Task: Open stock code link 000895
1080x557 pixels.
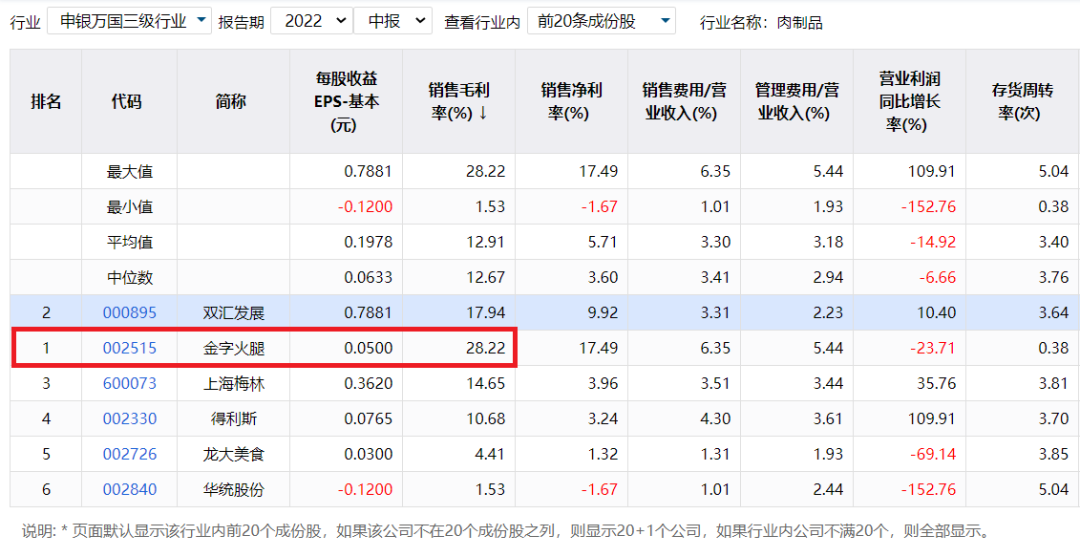Action: 129,313
